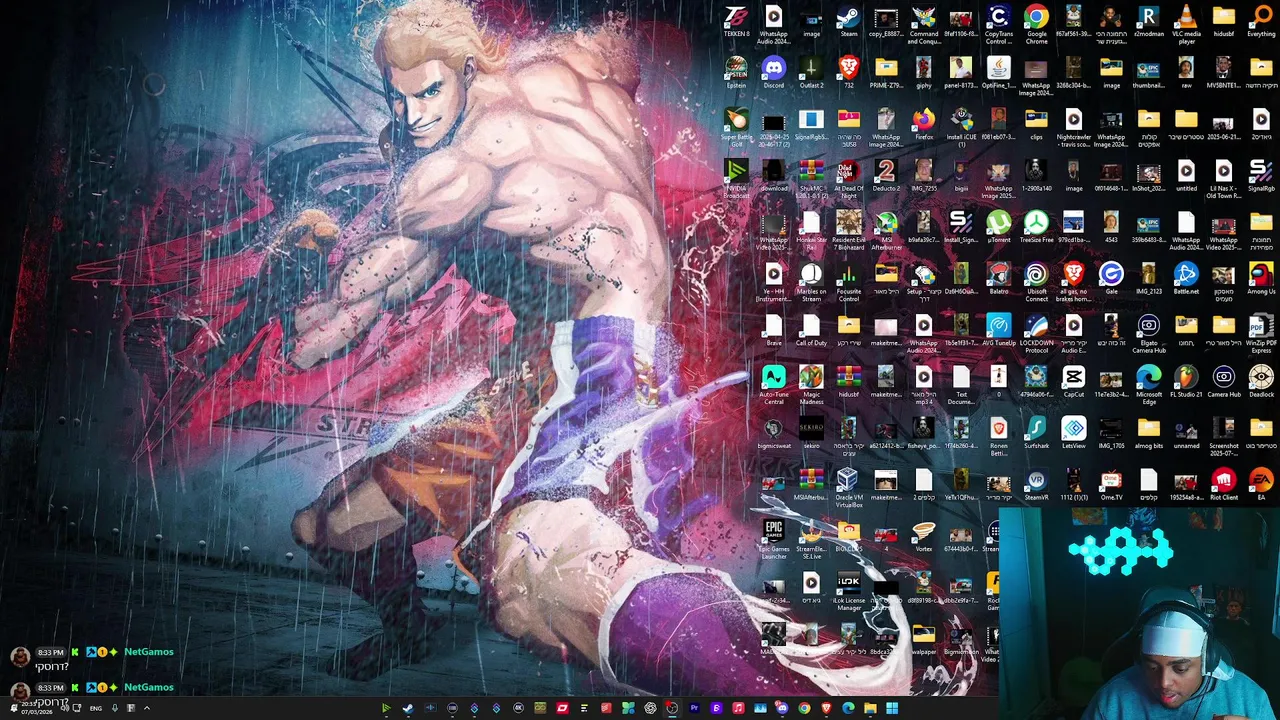This screenshot has height=720, width=1280.
Task: Open the Ubisoft Connect shortcut
Action: click(x=1036, y=282)
